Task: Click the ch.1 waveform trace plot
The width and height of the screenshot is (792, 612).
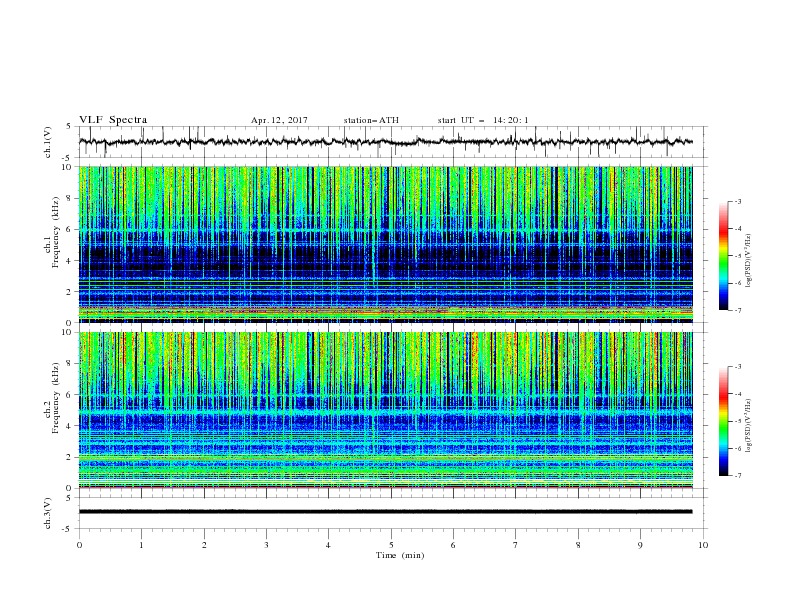Action: pyautogui.click(x=385, y=142)
